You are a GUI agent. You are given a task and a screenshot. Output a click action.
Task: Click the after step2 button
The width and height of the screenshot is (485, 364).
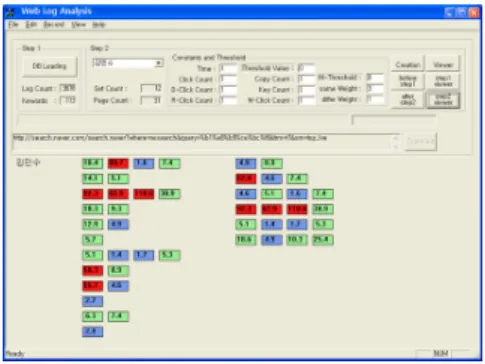click(408, 100)
